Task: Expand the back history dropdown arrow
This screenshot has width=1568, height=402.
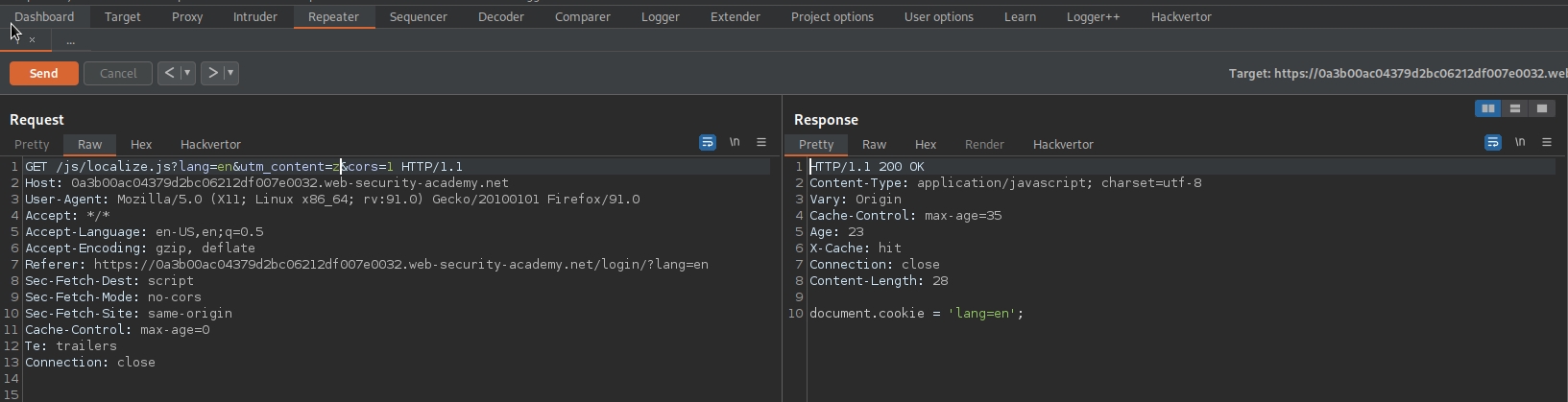Action: click(187, 73)
